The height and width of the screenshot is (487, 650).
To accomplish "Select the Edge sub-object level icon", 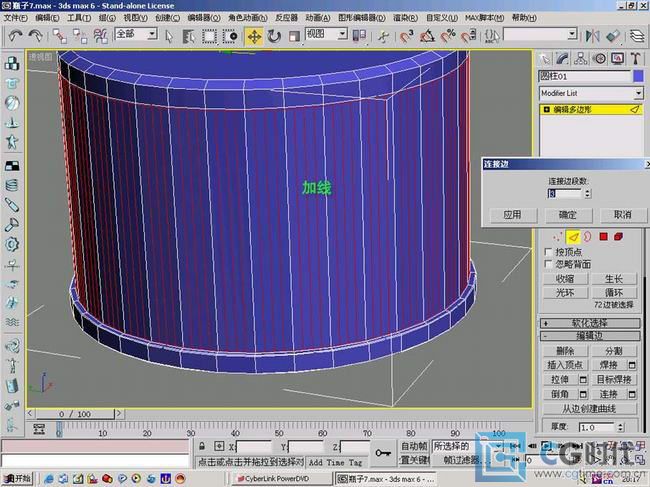I will [x=573, y=237].
